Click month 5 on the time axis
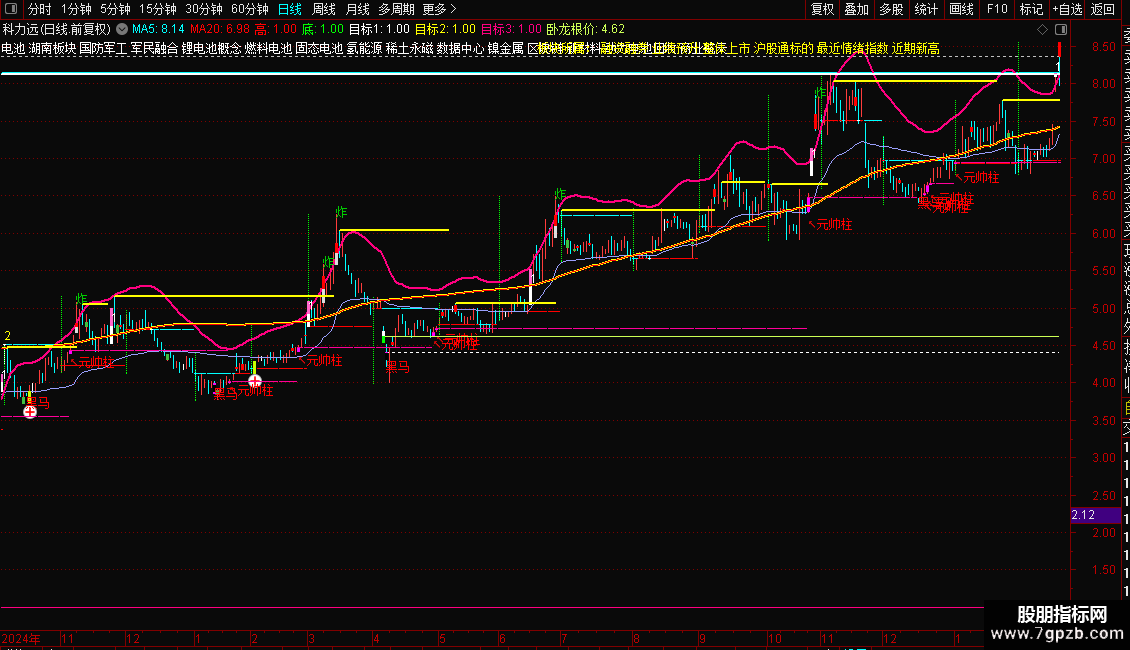The height and width of the screenshot is (650, 1130). 442,638
